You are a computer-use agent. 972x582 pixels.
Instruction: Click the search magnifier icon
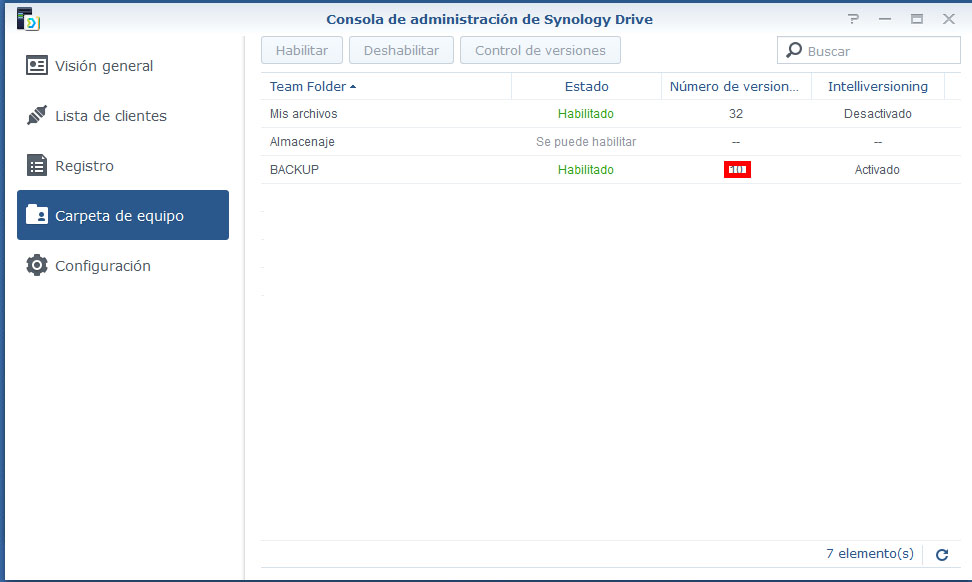tap(794, 50)
